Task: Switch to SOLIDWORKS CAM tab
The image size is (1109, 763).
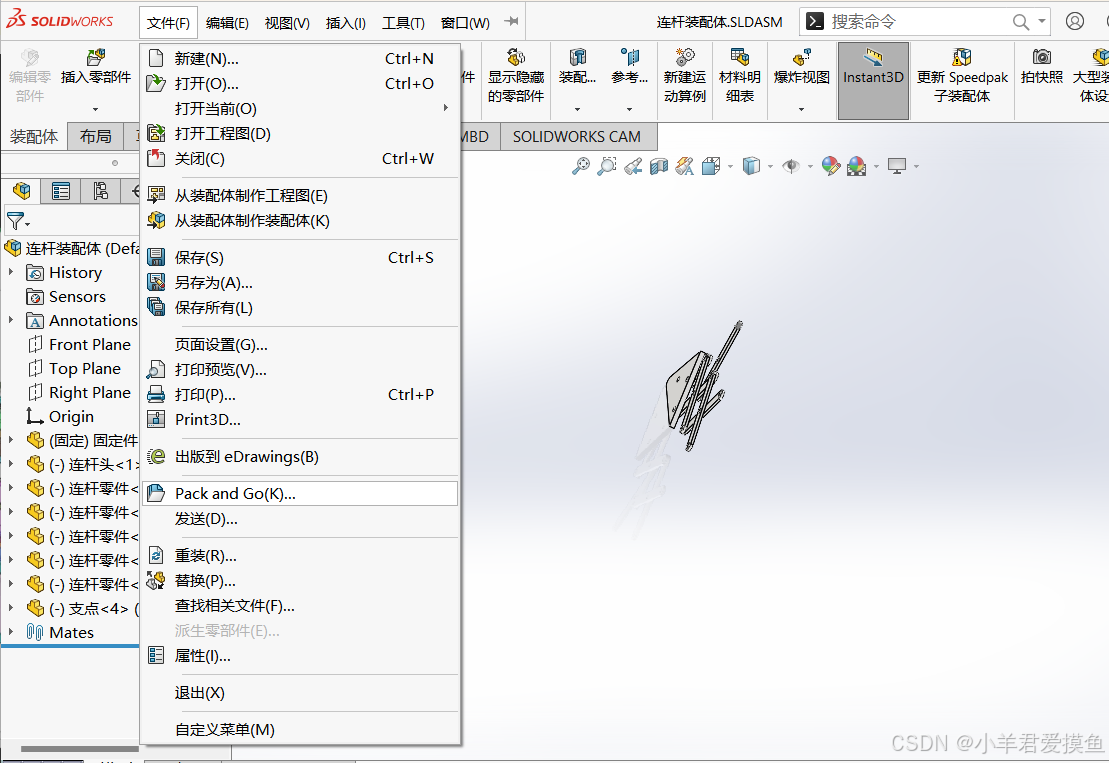Action: [577, 136]
